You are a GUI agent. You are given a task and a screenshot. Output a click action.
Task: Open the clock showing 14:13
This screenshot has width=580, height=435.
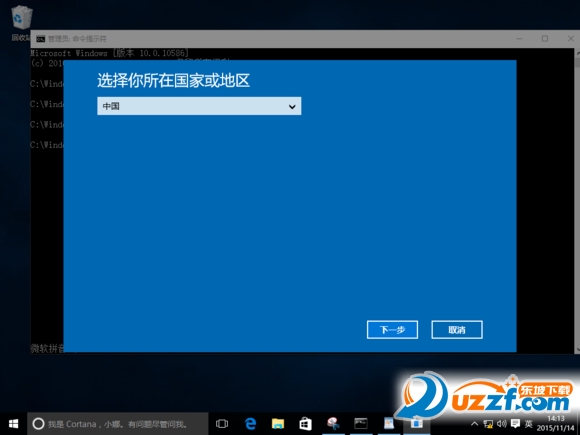[556, 424]
